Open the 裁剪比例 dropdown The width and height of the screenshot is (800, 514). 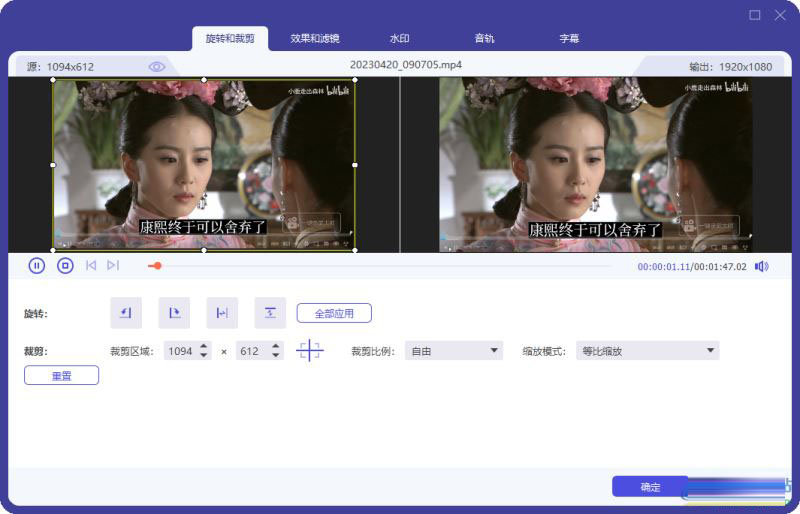click(454, 351)
